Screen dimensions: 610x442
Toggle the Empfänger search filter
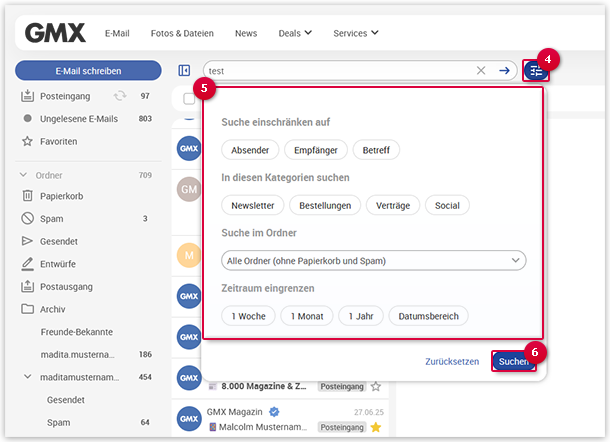[x=316, y=150]
